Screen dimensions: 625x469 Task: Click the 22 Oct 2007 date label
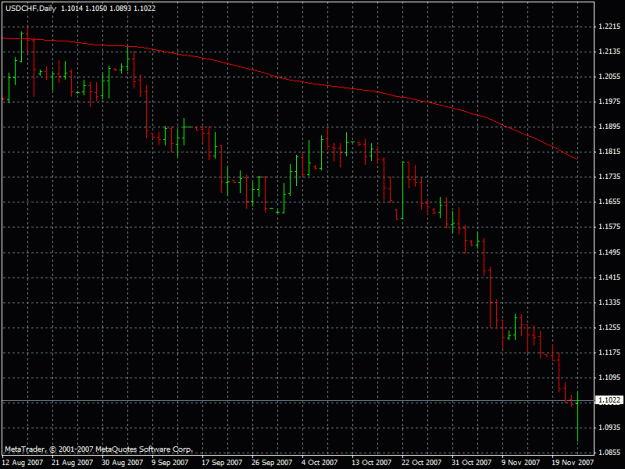coord(421,462)
